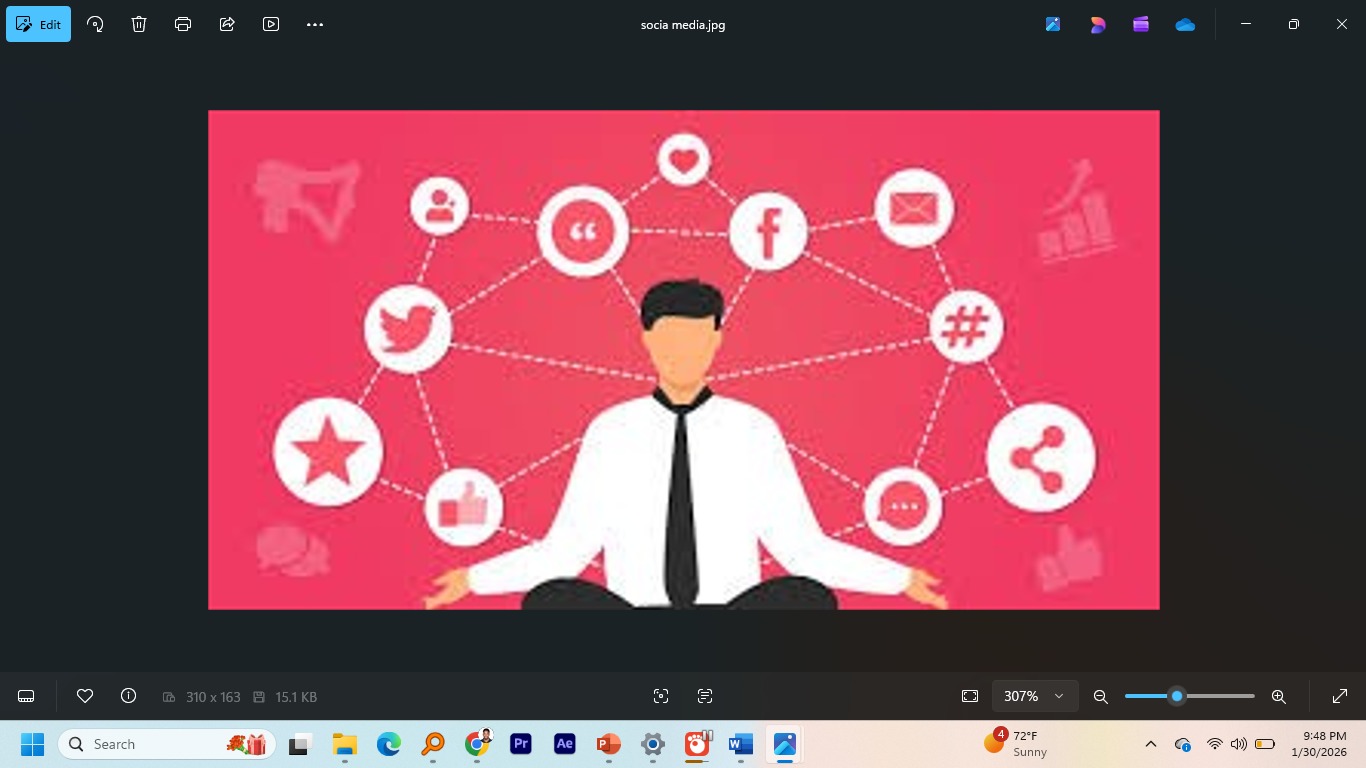Open the Windows Start menu
This screenshot has width=1366, height=768.
(32, 744)
